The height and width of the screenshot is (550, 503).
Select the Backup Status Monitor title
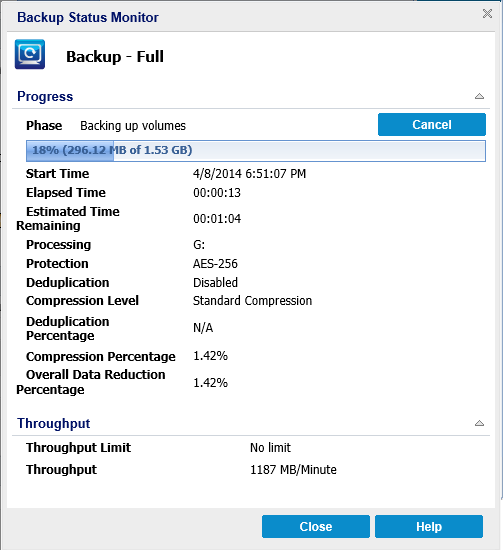pyautogui.click(x=88, y=17)
